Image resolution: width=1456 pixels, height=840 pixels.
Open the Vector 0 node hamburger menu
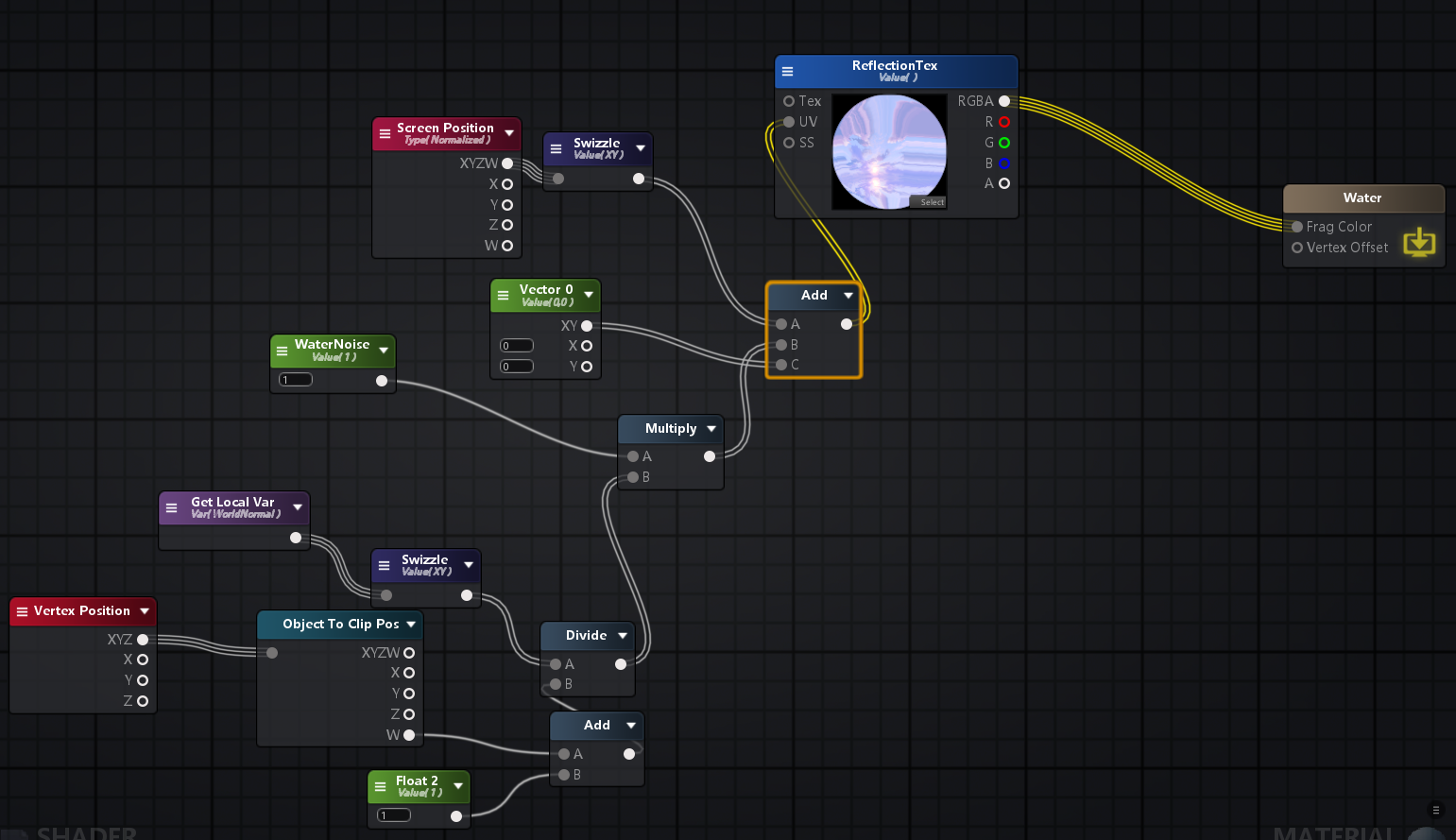point(503,295)
